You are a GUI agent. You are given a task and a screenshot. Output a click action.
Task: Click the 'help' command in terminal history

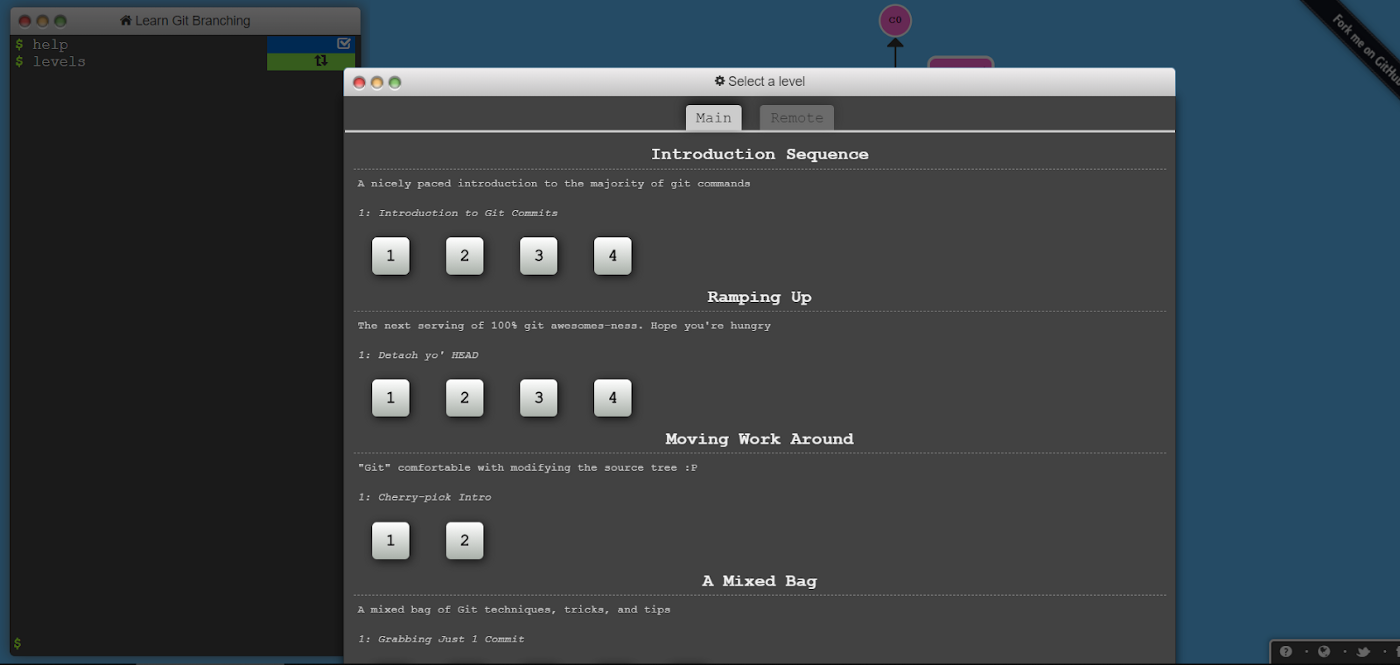[50, 44]
